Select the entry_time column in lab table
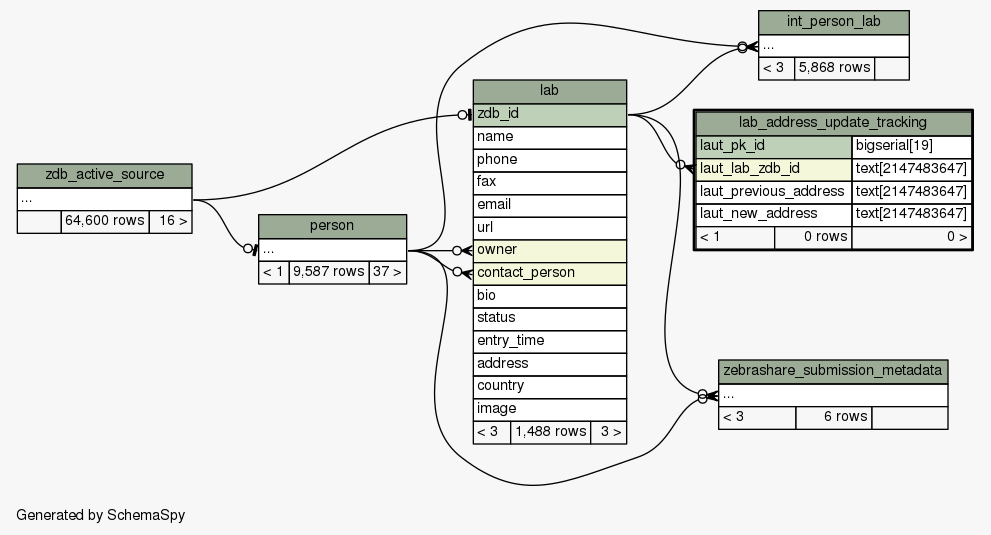The width and height of the screenshot is (991, 535). click(x=549, y=341)
